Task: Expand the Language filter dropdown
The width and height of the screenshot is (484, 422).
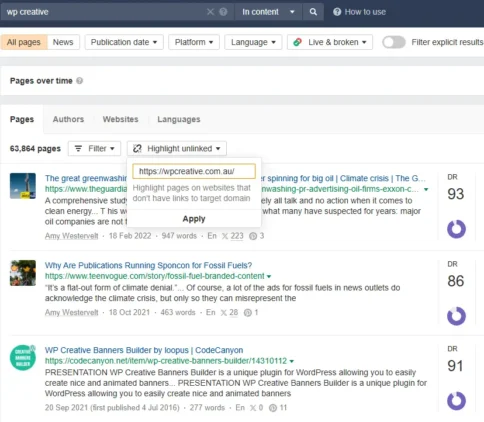Action: (x=253, y=42)
